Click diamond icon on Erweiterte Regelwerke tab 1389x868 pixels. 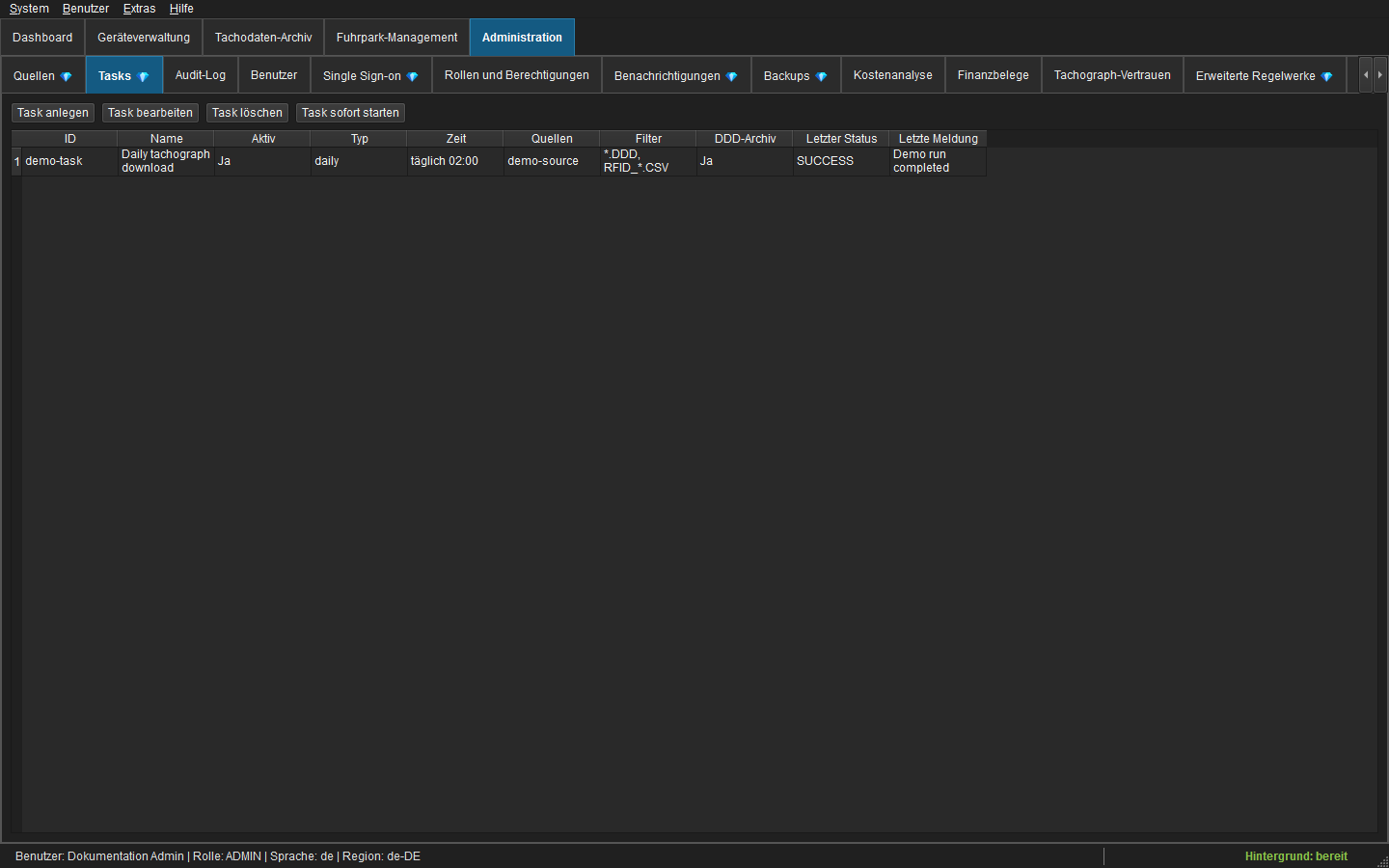[1327, 76]
